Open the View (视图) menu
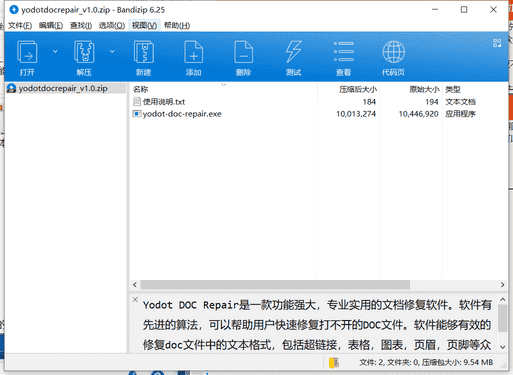The width and height of the screenshot is (513, 375). [144, 25]
